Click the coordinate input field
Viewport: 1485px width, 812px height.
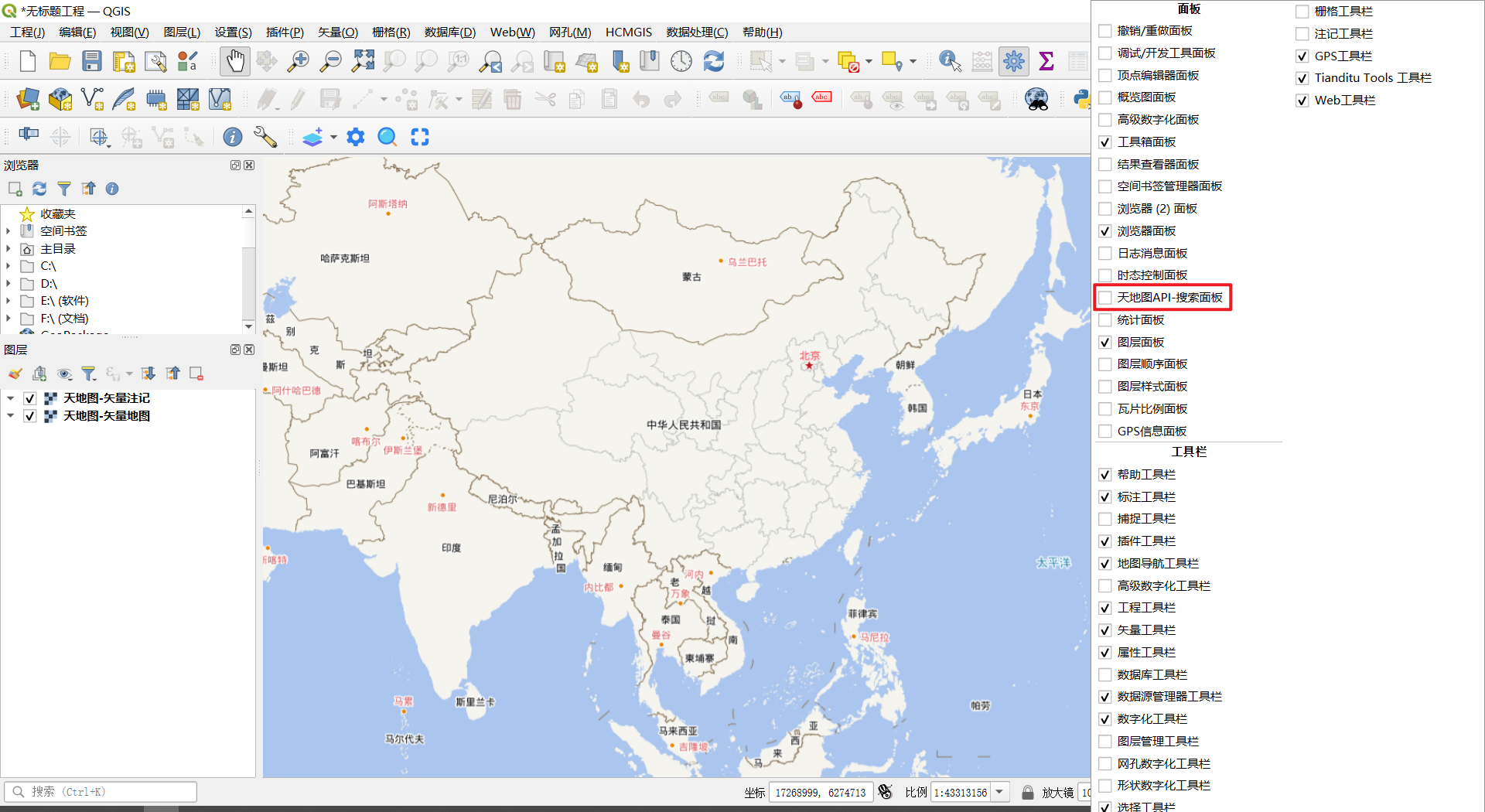coord(820,792)
